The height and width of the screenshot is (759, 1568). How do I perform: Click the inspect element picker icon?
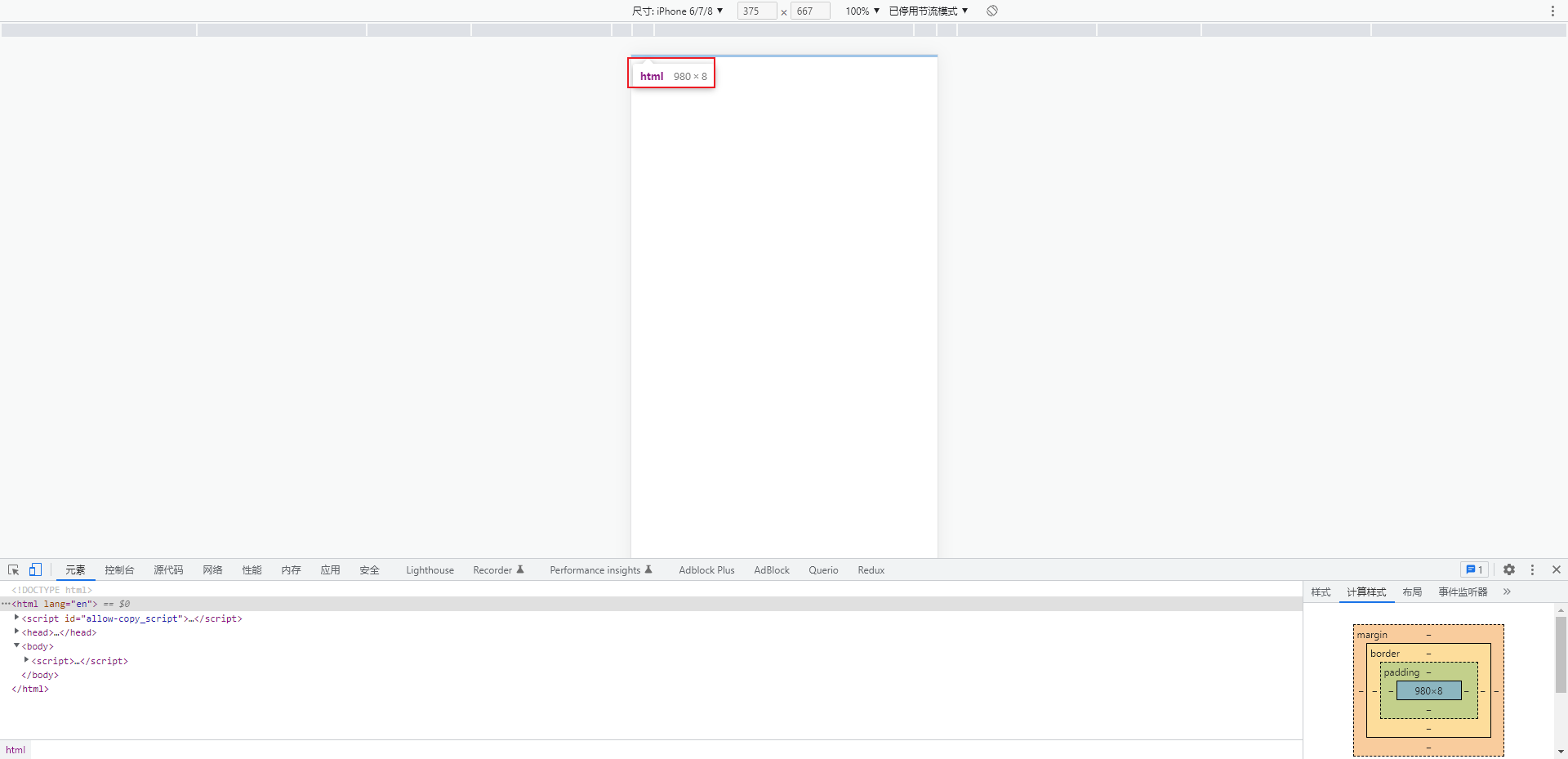click(x=13, y=570)
